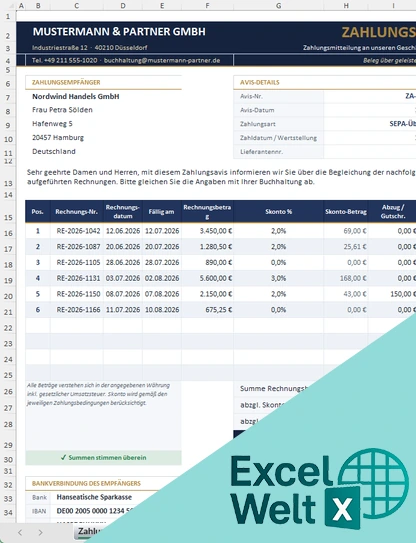The width and height of the screenshot is (416, 543).
Task: Select column header G
Action: pyautogui.click(x=278, y=6)
